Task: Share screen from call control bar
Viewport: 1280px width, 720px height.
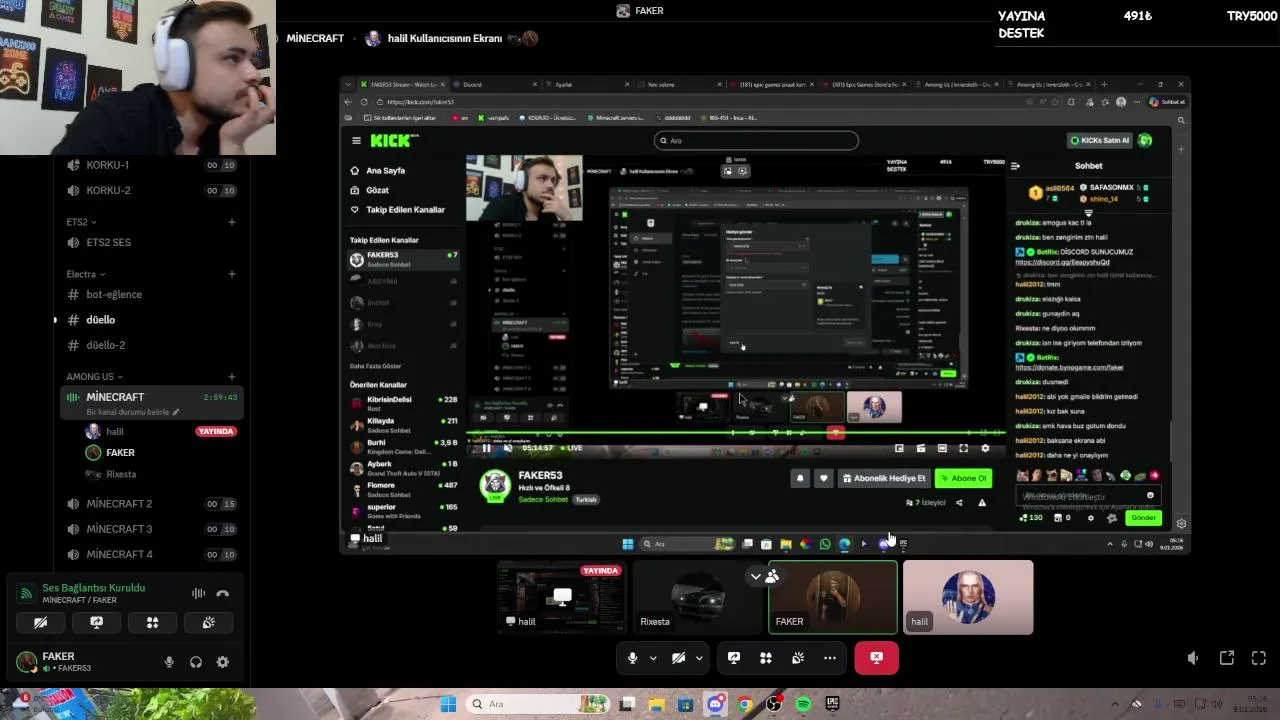Action: click(734, 658)
